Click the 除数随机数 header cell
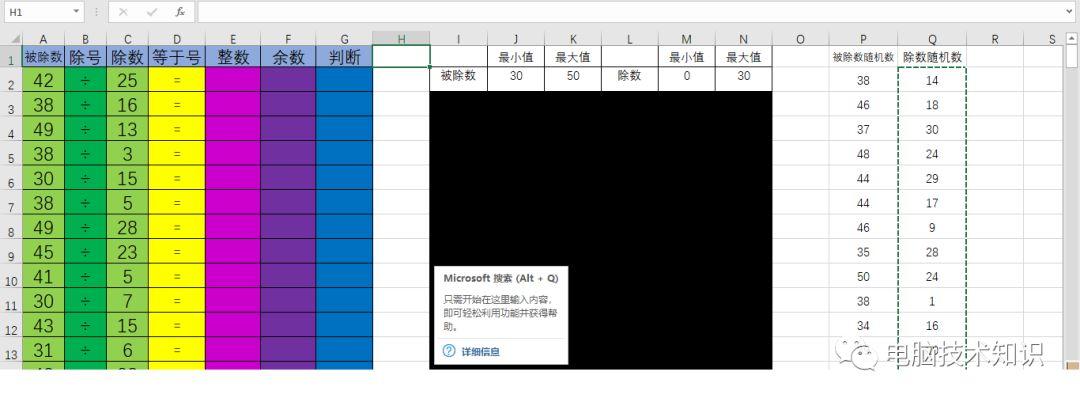 tap(932, 57)
